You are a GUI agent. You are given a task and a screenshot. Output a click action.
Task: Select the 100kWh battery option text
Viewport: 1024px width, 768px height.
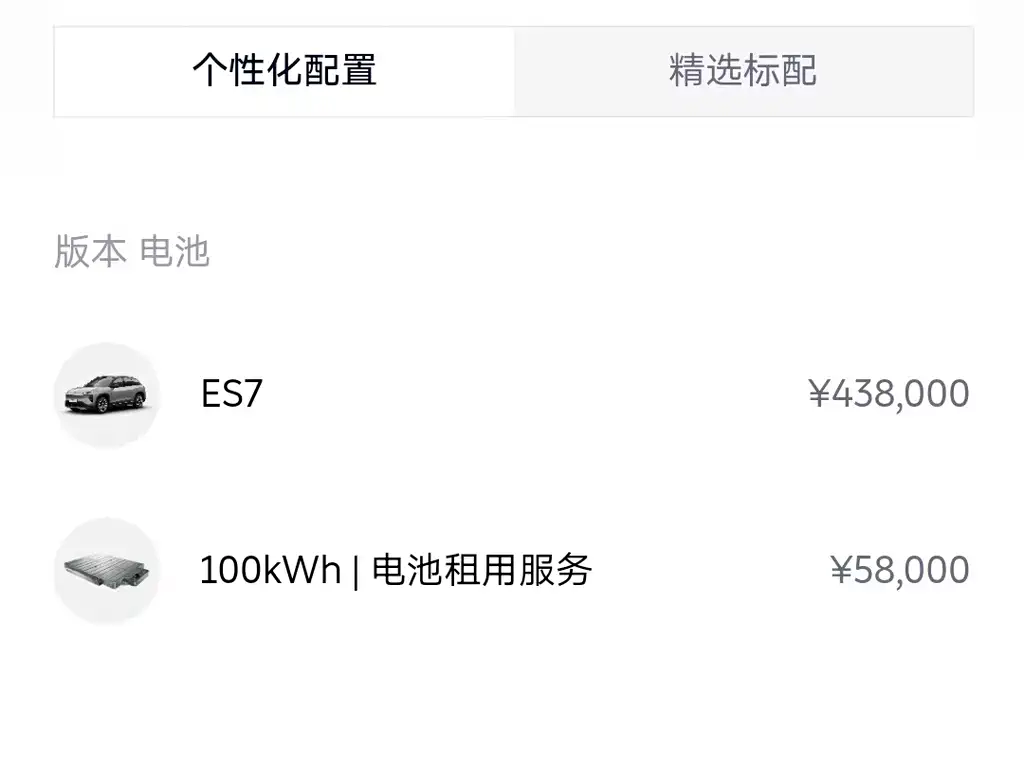tap(396, 570)
